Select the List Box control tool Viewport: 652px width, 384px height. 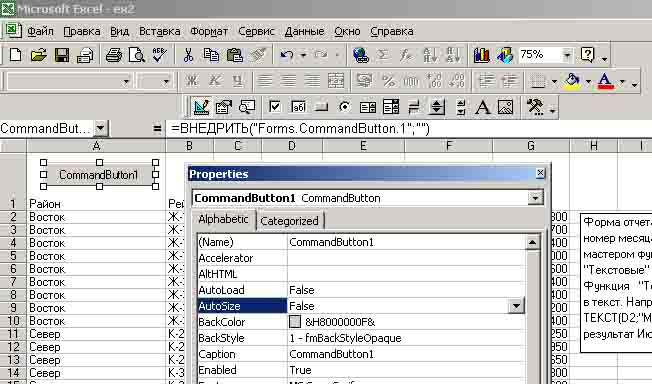[368, 108]
